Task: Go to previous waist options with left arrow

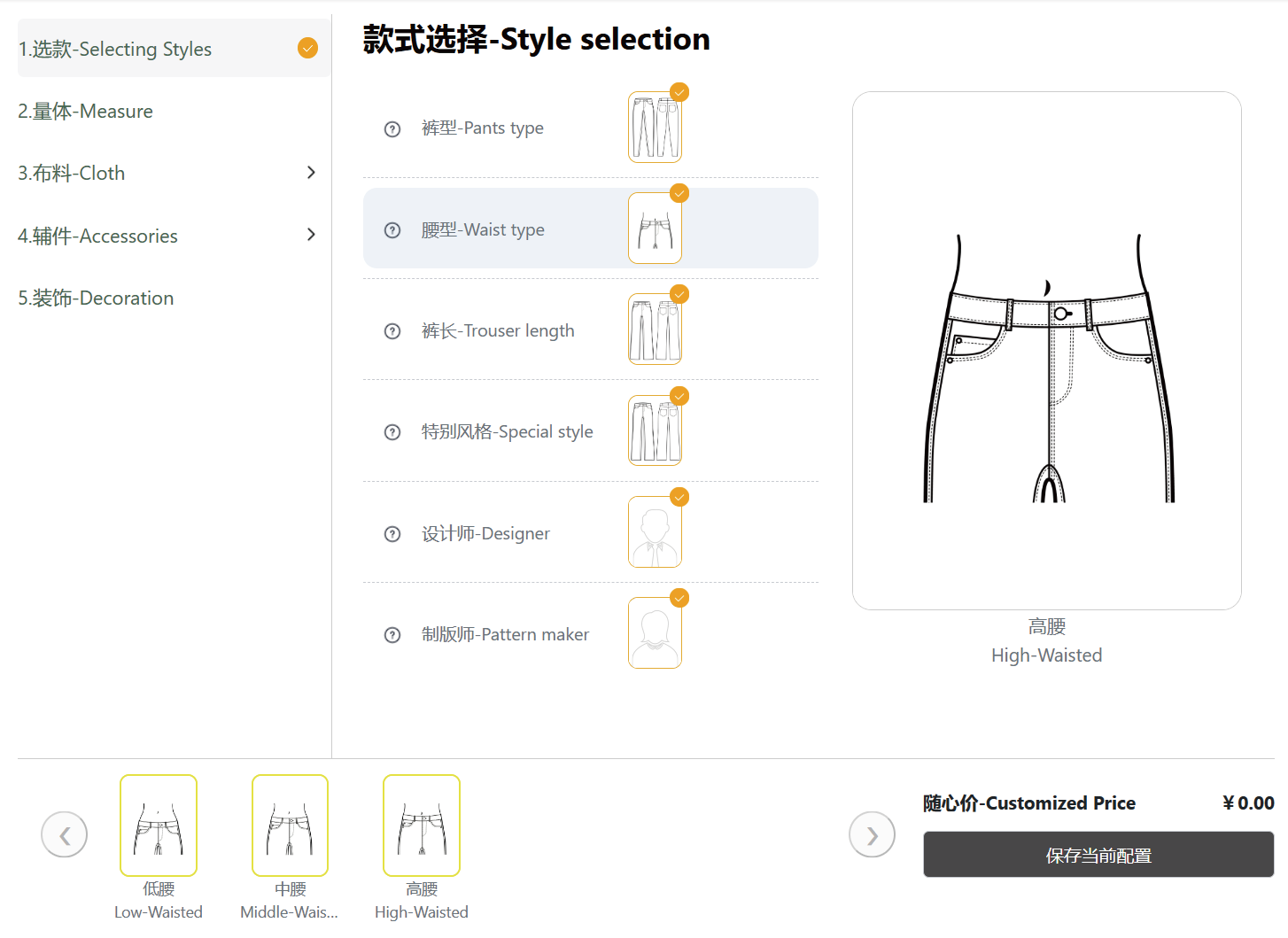Action: pyautogui.click(x=65, y=834)
